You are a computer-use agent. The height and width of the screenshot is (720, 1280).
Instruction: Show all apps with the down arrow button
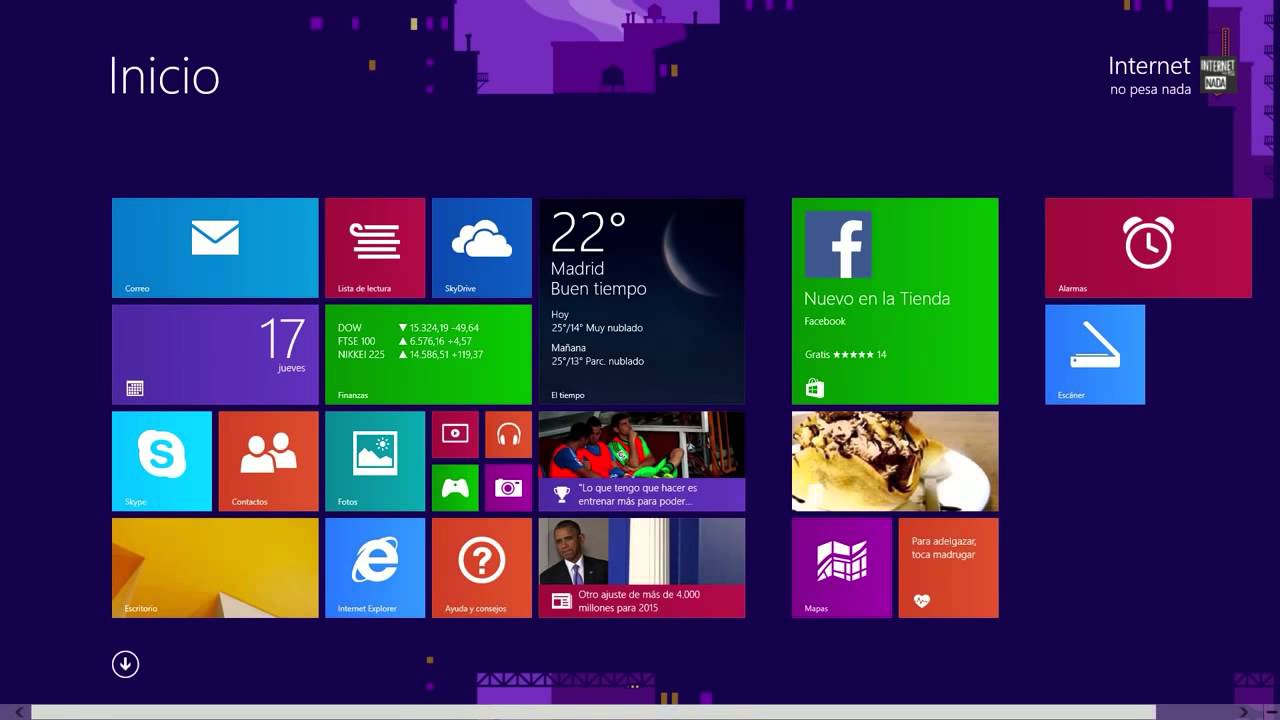pos(125,664)
